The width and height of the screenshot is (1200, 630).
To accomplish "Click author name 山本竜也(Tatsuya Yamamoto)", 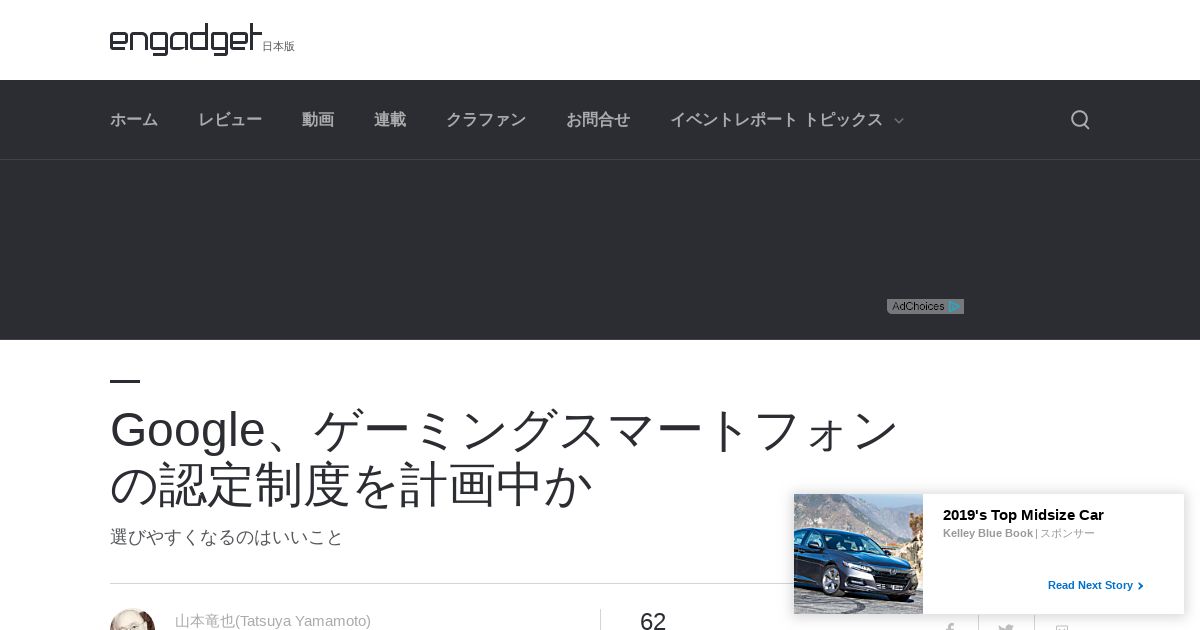I will click(273, 621).
